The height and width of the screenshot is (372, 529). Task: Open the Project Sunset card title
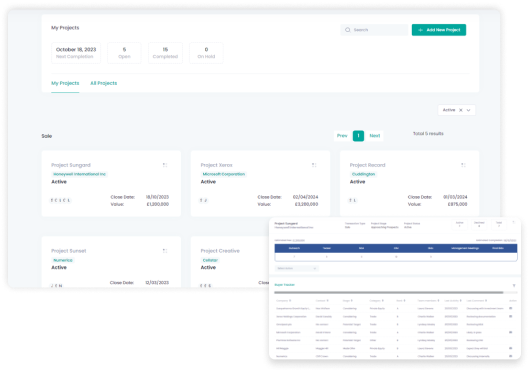68,251
